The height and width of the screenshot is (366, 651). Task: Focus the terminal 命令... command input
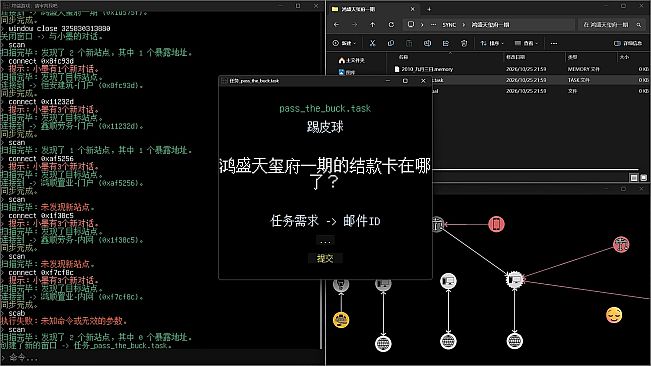[x=160, y=357]
